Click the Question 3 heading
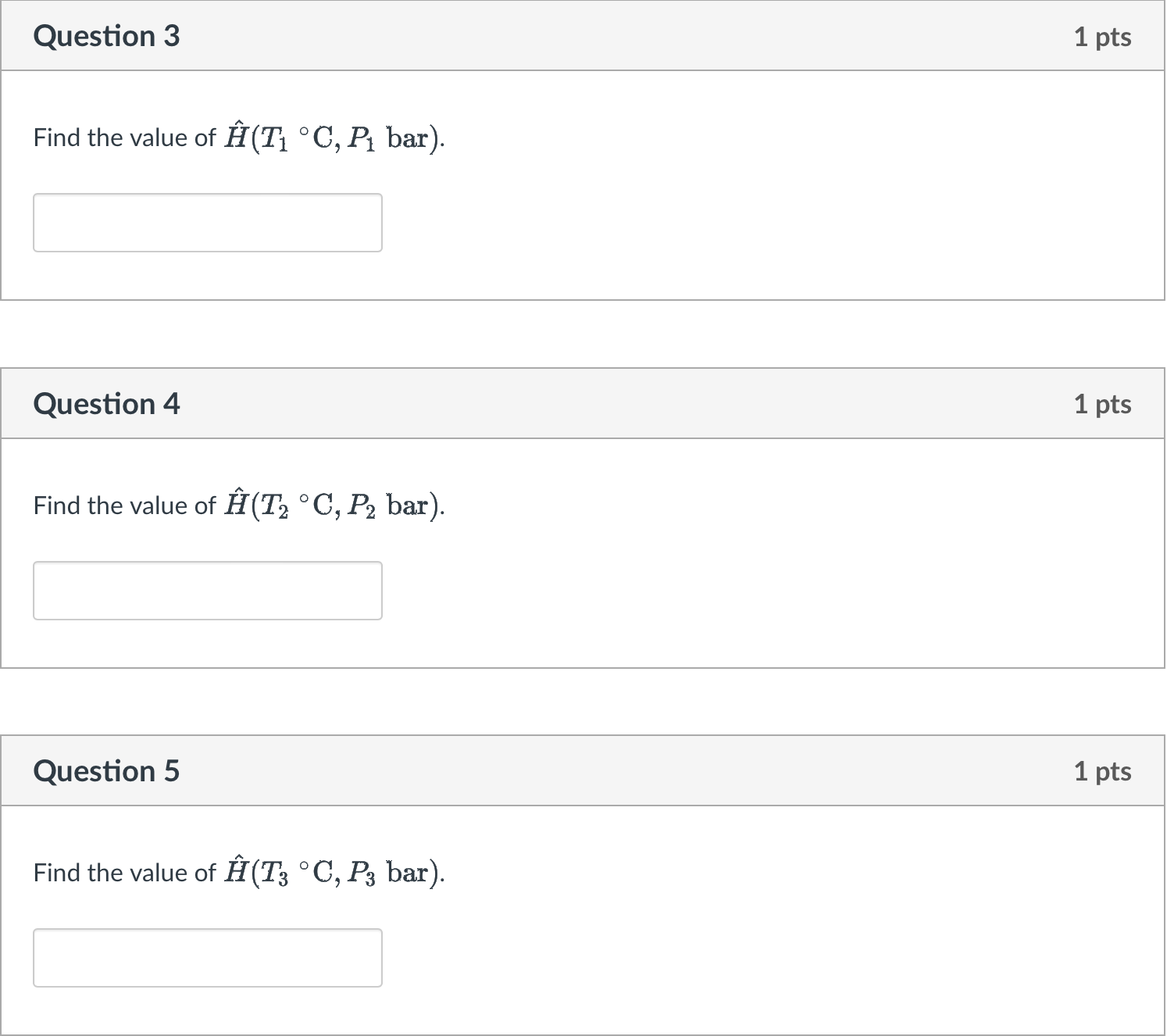 [106, 37]
